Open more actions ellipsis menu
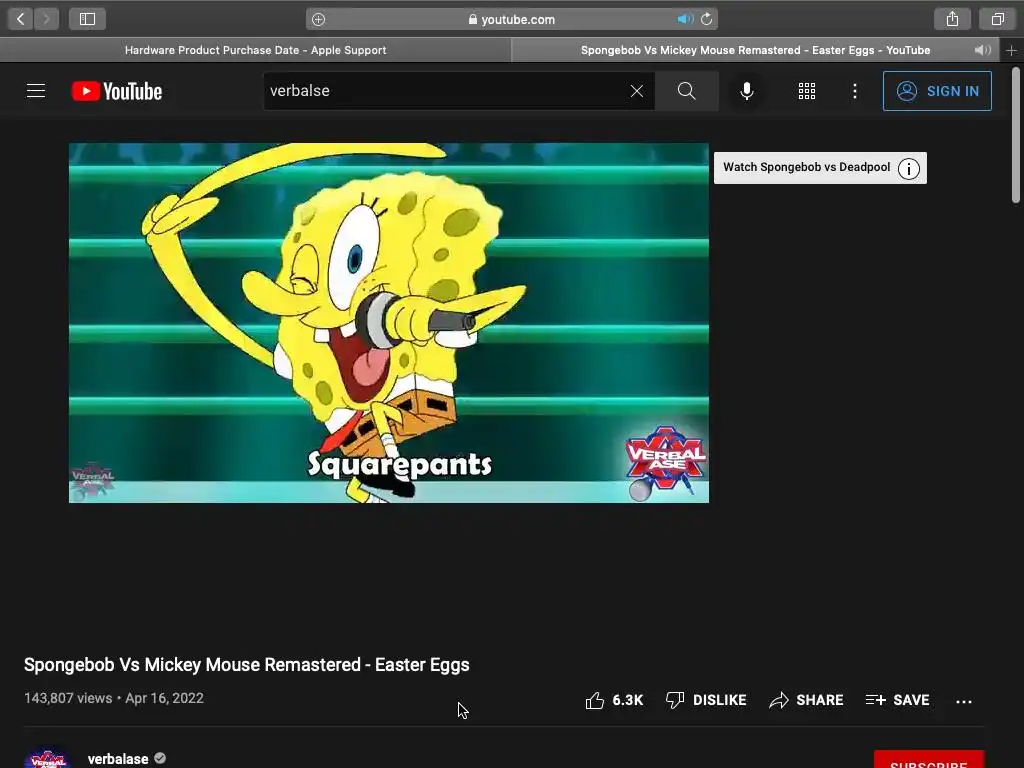 coord(963,701)
